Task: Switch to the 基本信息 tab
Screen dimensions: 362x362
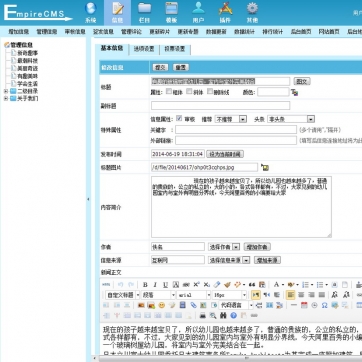Action: tap(112, 48)
